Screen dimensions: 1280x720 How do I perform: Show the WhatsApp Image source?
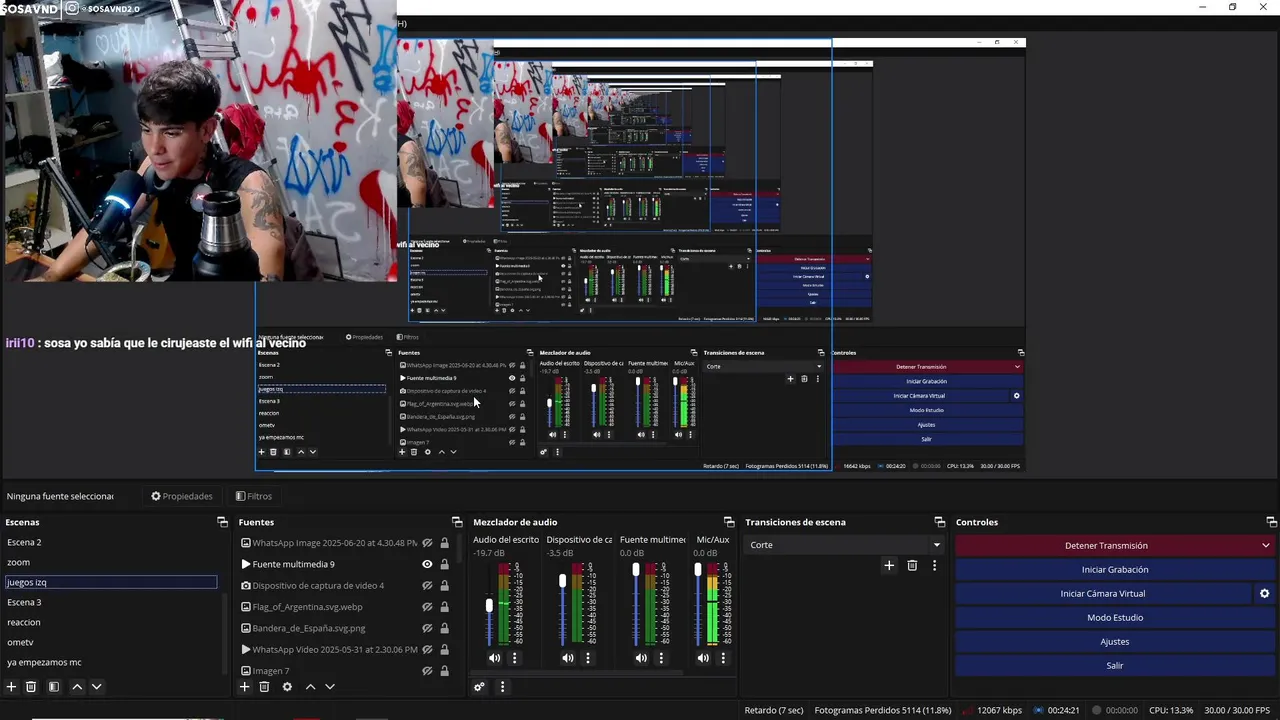pyautogui.click(x=427, y=543)
